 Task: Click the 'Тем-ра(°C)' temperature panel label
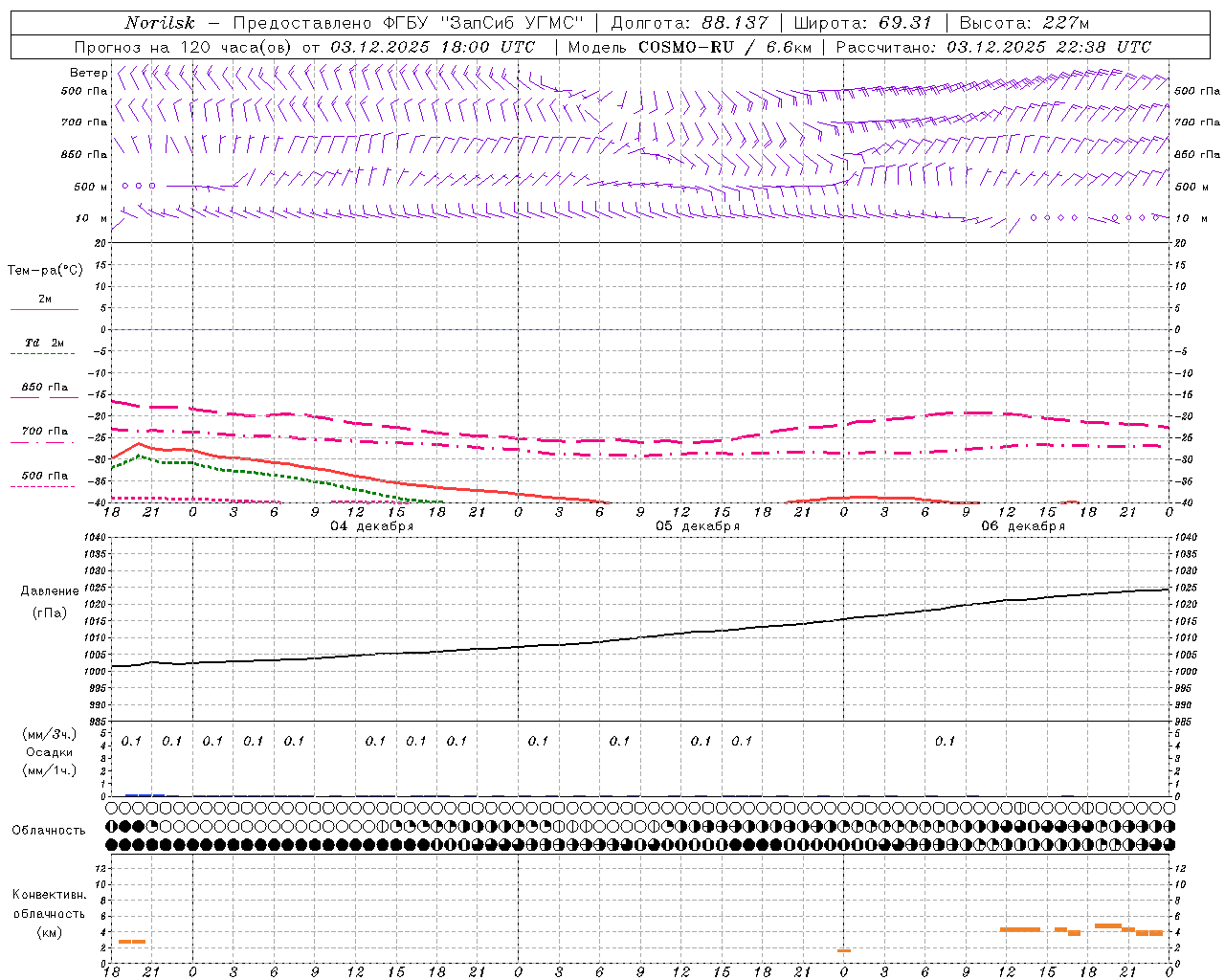pyautogui.click(x=45, y=271)
